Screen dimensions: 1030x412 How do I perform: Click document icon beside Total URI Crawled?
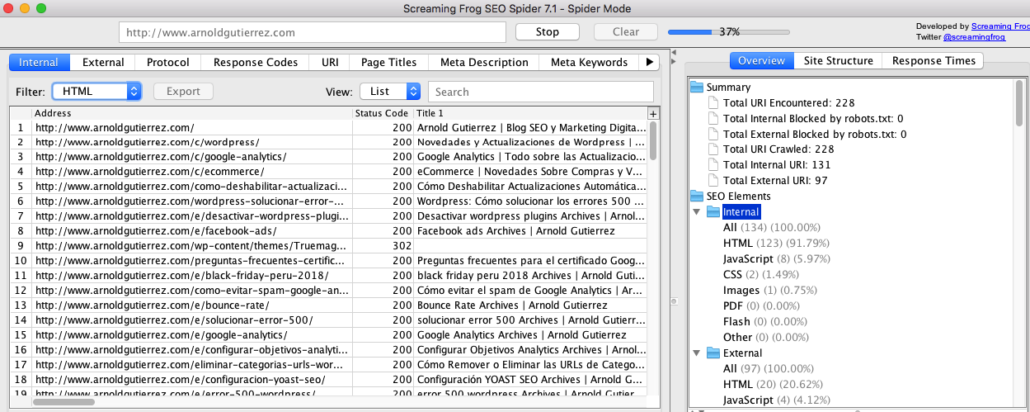pyautogui.click(x=713, y=149)
